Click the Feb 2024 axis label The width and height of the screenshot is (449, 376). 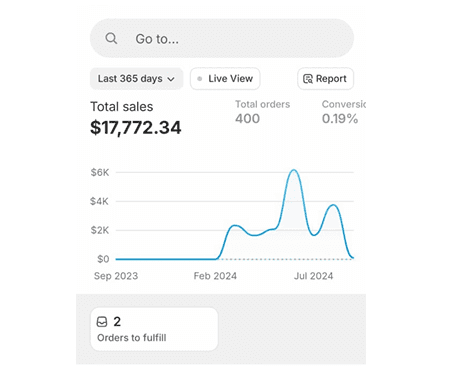pos(215,276)
